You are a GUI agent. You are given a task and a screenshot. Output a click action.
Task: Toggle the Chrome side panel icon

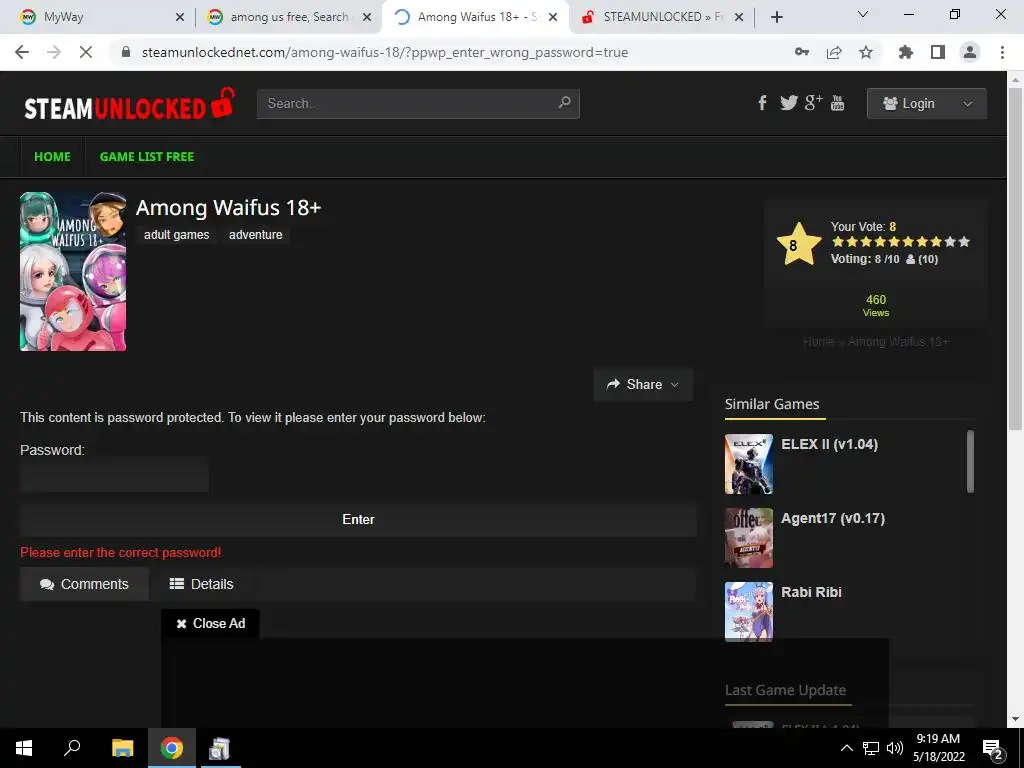(x=938, y=52)
